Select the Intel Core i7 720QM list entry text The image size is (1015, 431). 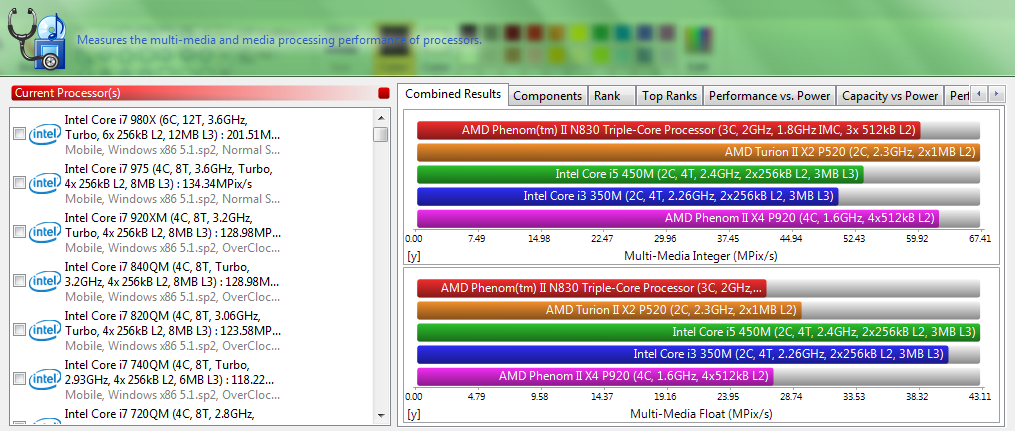tap(162, 414)
